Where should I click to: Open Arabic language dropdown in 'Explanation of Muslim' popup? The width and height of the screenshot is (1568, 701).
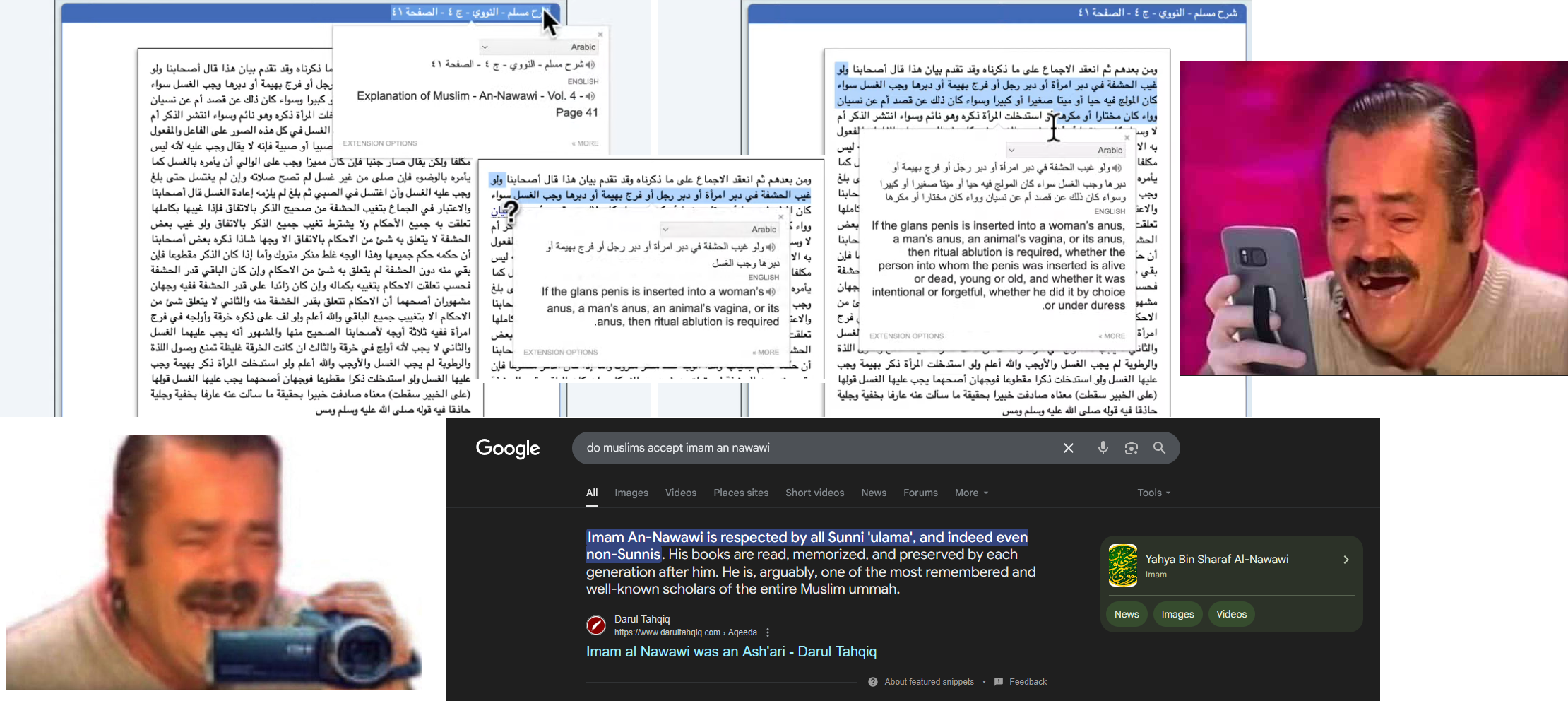pos(540,47)
